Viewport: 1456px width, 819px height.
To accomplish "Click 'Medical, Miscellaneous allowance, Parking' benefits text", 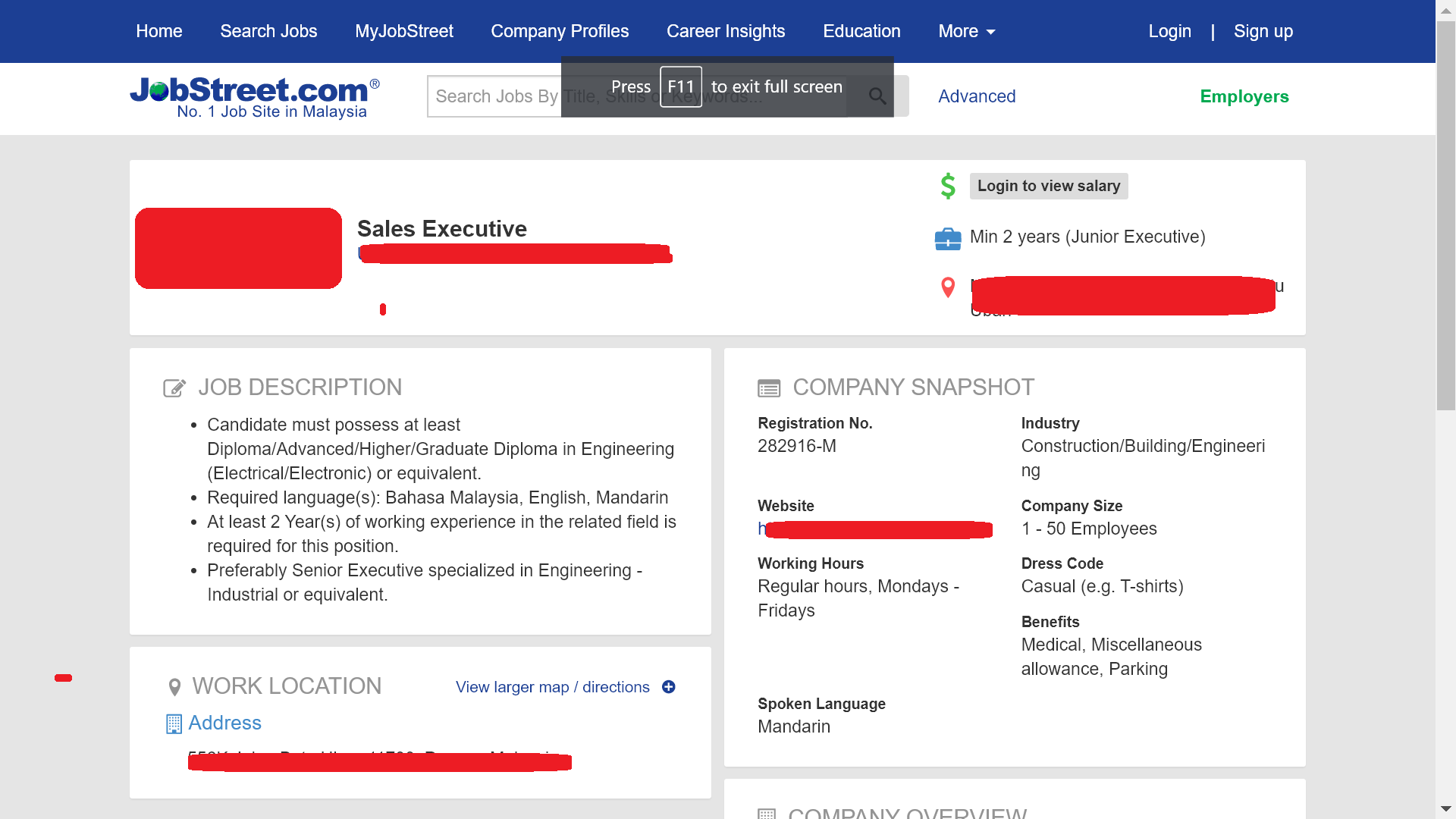I will click(x=1111, y=657).
